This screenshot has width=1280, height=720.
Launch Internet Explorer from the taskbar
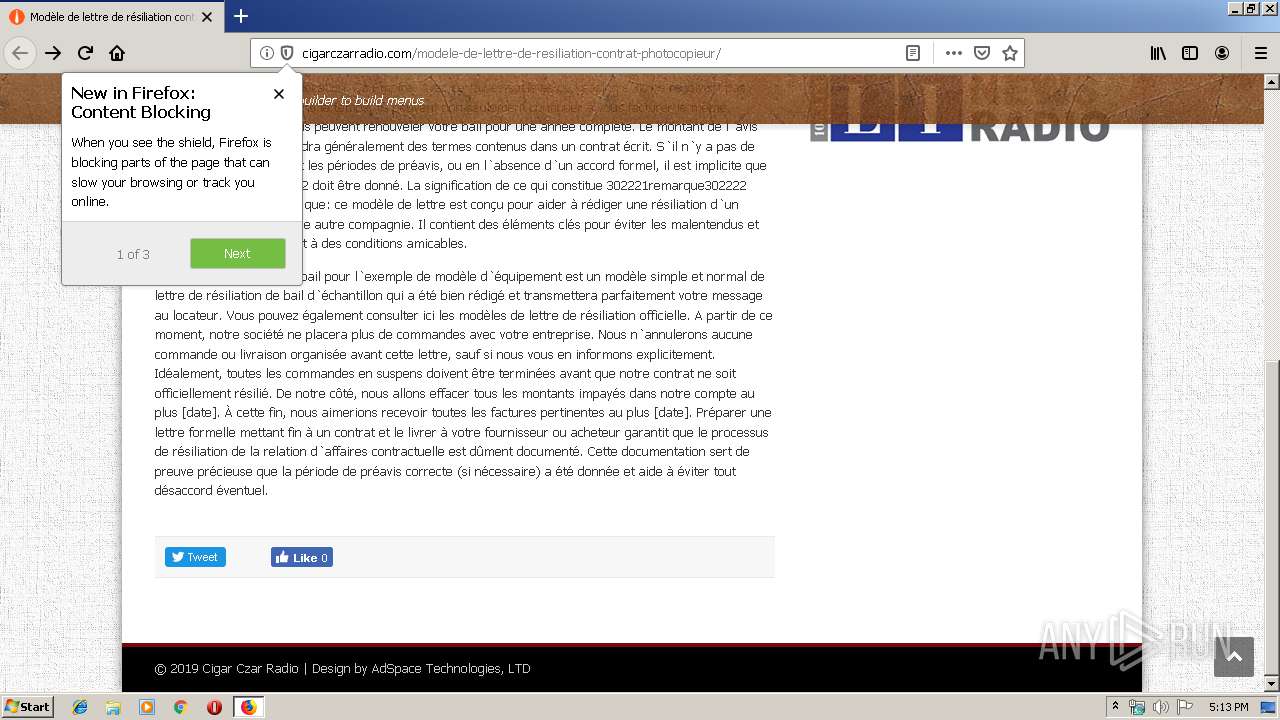tap(80, 707)
